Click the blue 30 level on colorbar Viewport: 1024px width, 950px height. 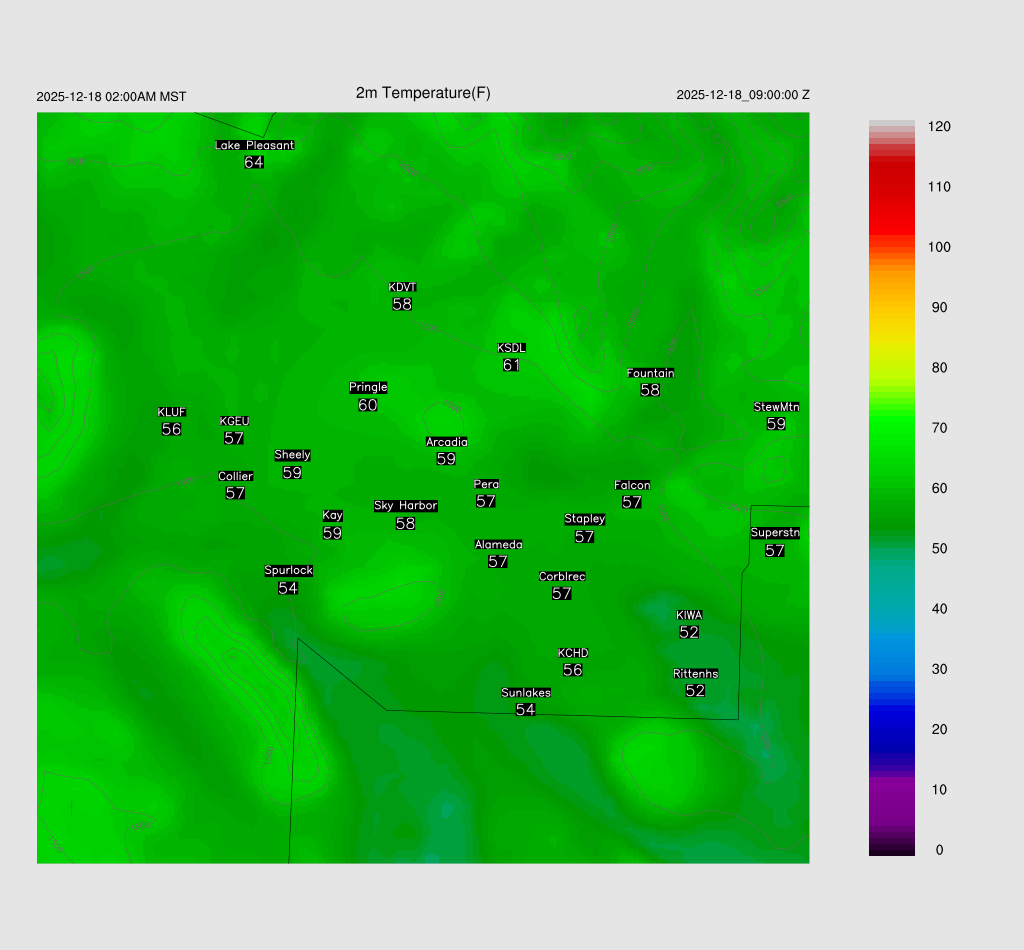click(891, 669)
